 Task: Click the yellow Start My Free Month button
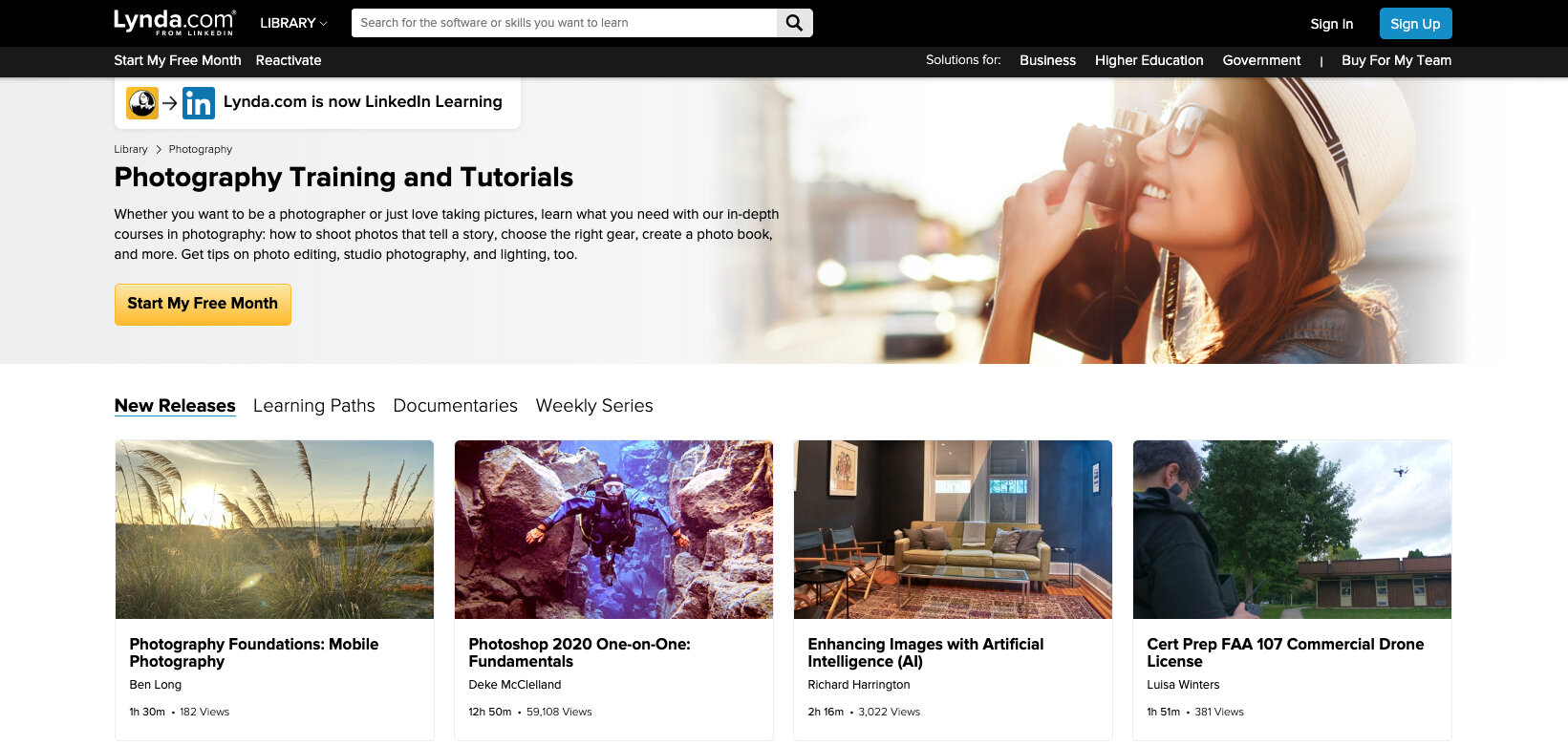click(x=203, y=304)
